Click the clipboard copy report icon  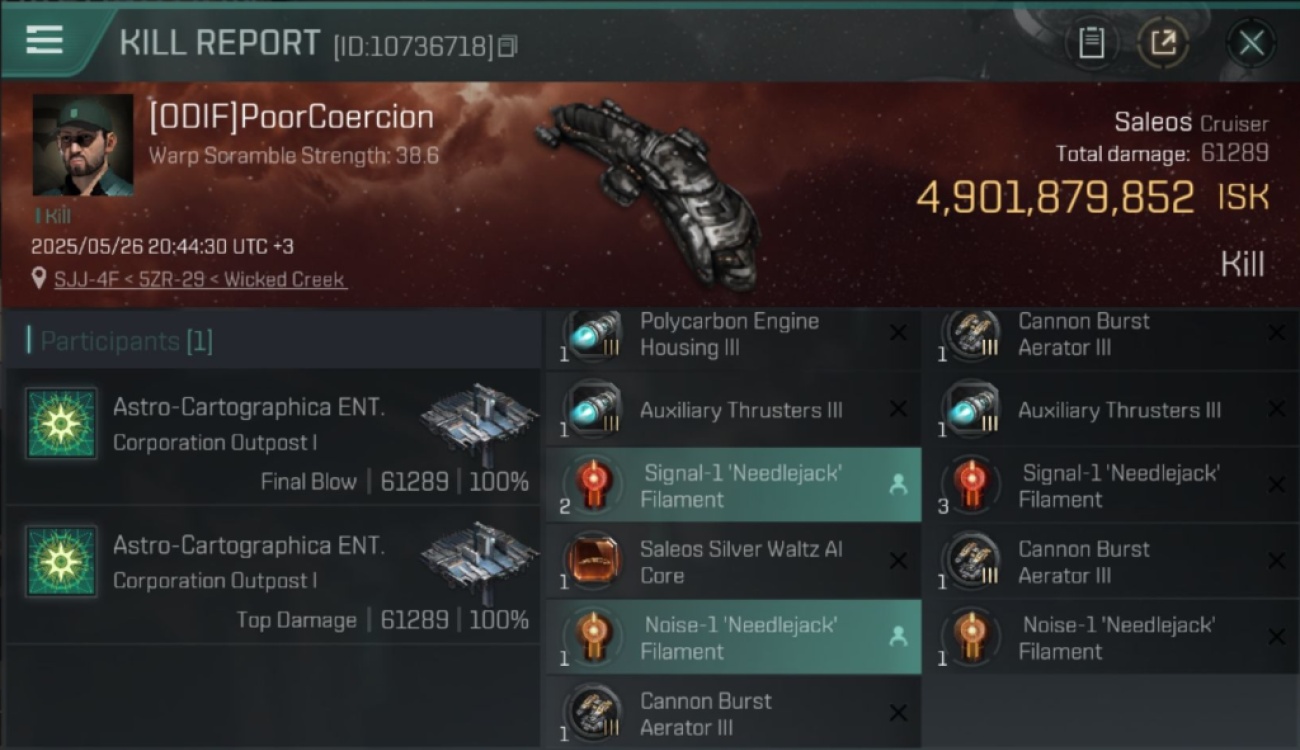[1092, 43]
